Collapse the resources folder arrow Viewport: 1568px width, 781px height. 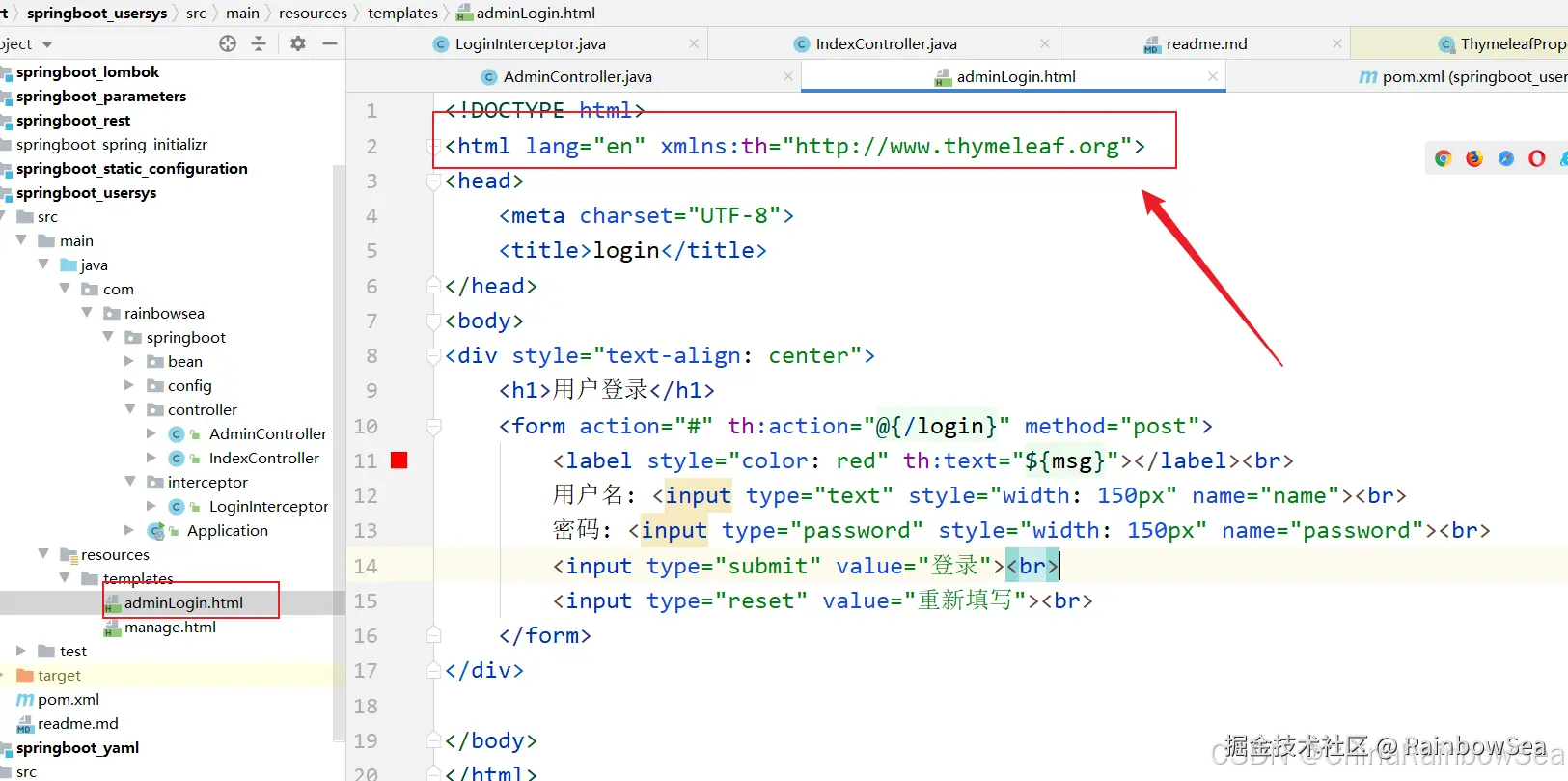(43, 553)
